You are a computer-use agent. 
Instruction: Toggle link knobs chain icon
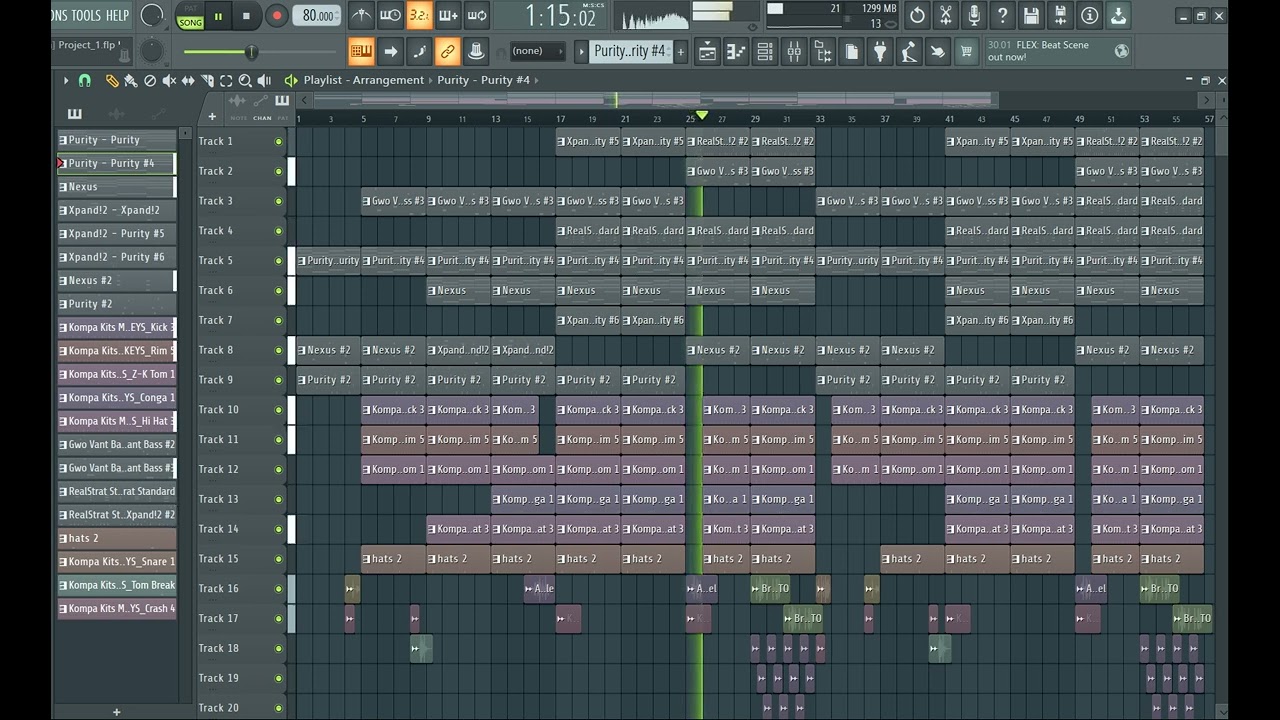448,51
